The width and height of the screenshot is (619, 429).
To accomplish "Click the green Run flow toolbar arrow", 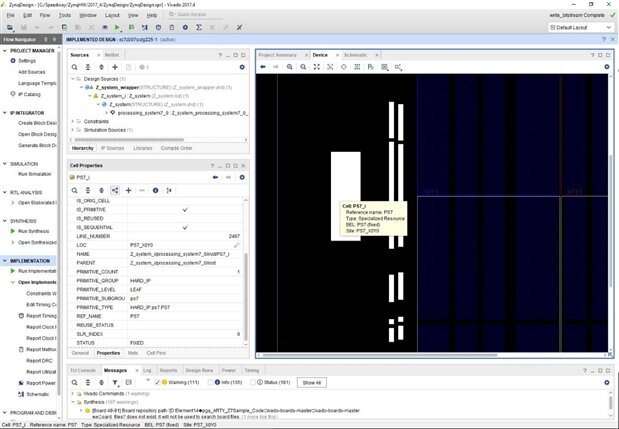I will (117, 27).
